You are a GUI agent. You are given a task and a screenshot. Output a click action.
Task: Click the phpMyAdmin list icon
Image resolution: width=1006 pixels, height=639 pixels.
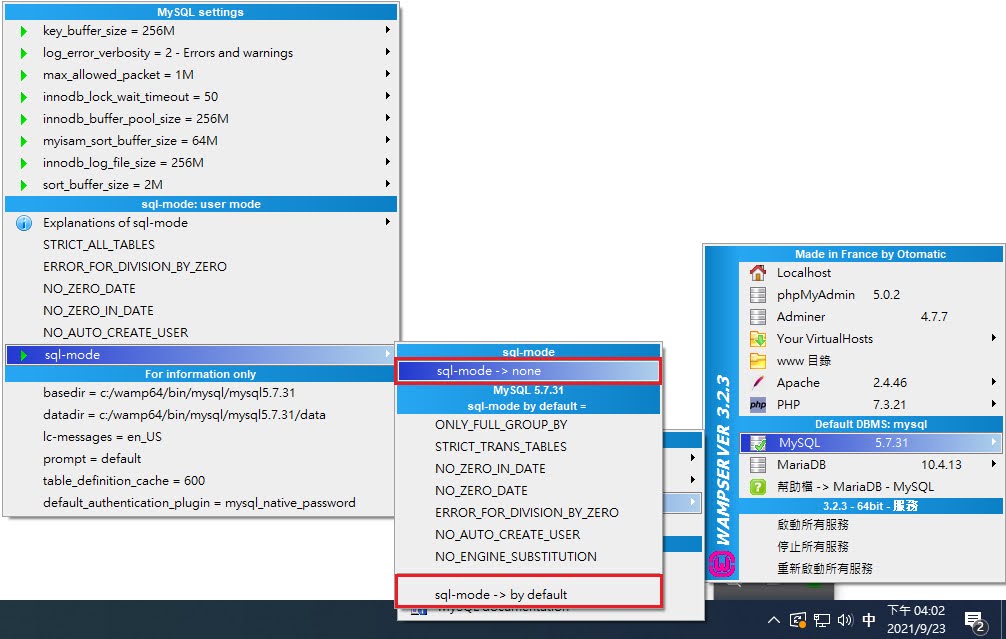pos(758,294)
